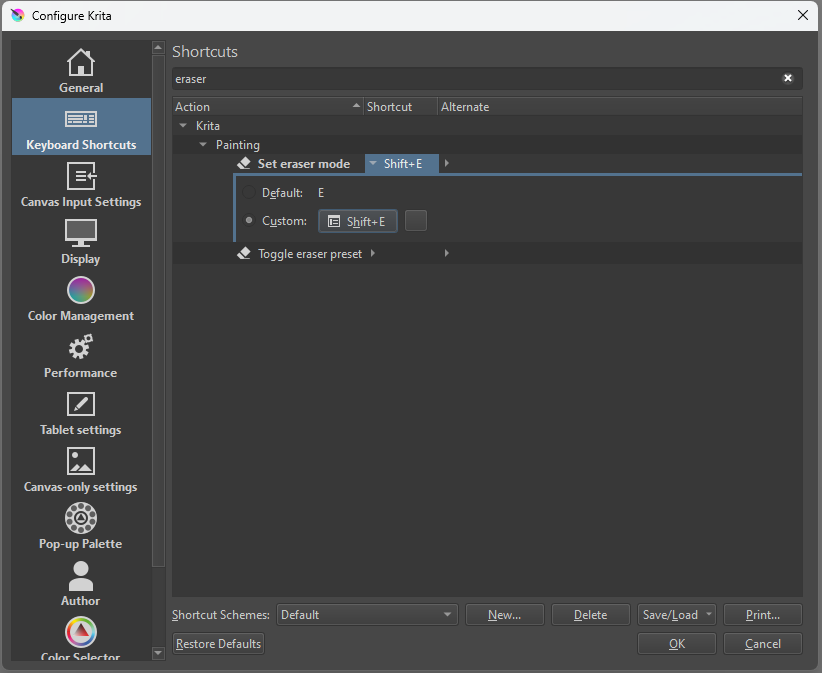Open the Pop-up Palette settings
This screenshot has width=822, height=673.
81,527
